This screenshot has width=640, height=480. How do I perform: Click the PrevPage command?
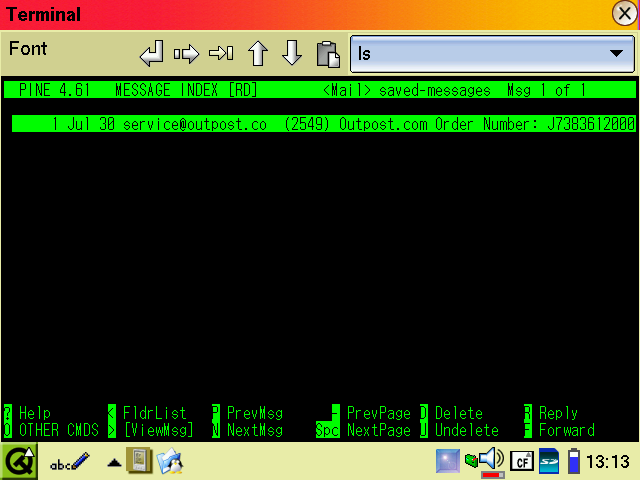click(378, 413)
